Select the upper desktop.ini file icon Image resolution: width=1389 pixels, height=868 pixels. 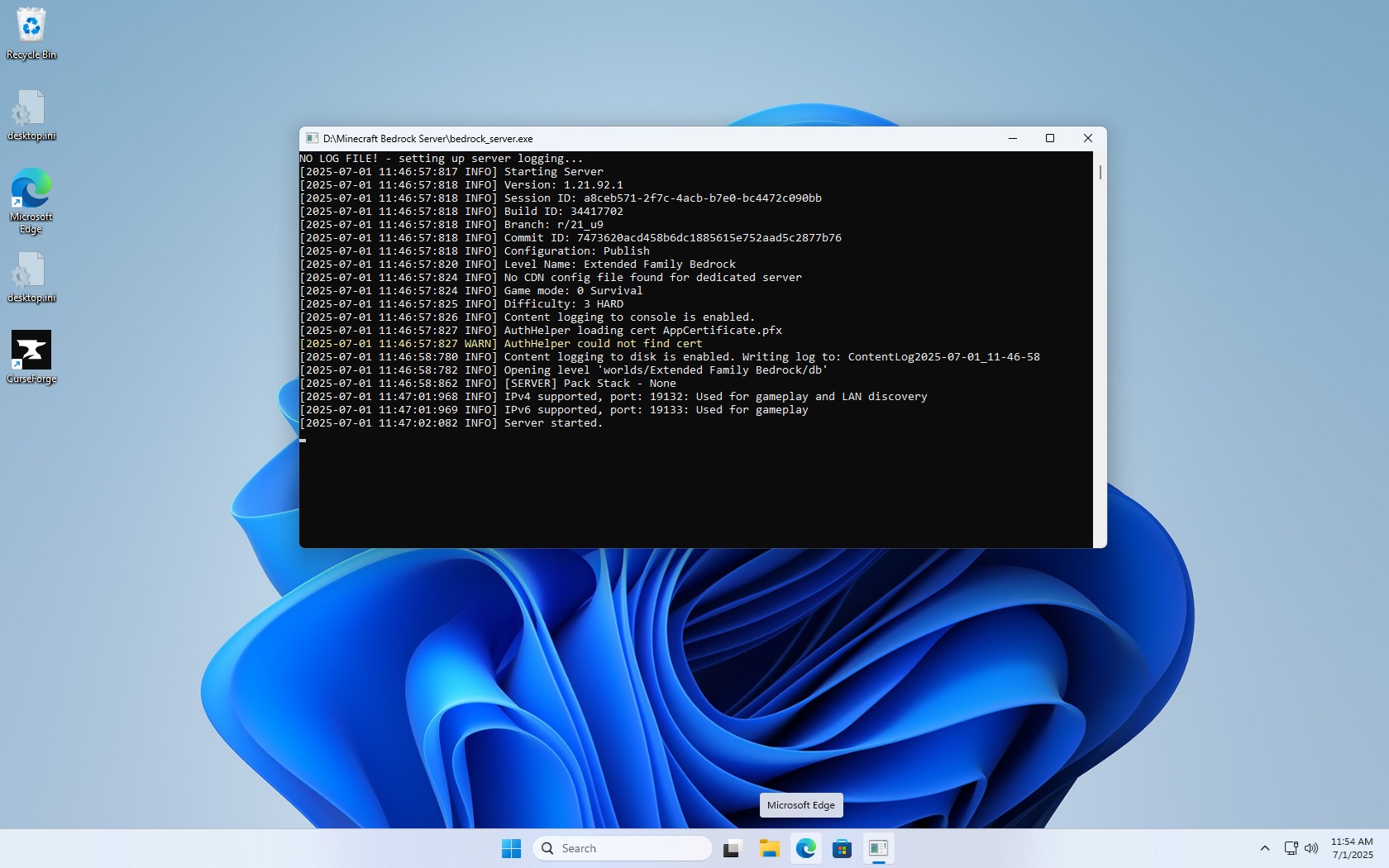(x=31, y=115)
